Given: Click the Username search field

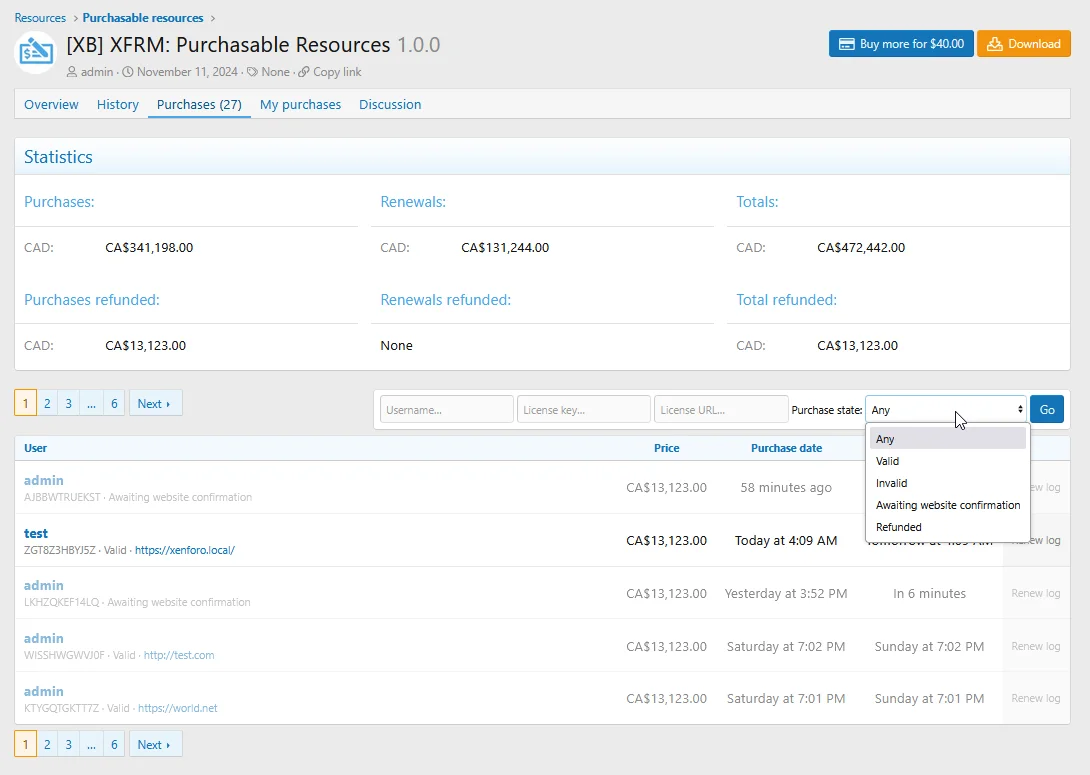Looking at the screenshot, I should (446, 409).
